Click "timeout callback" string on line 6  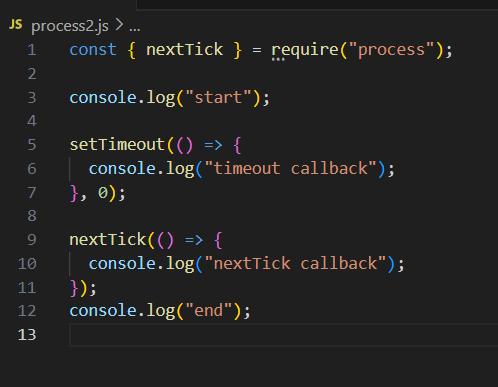pyautogui.click(x=290, y=168)
